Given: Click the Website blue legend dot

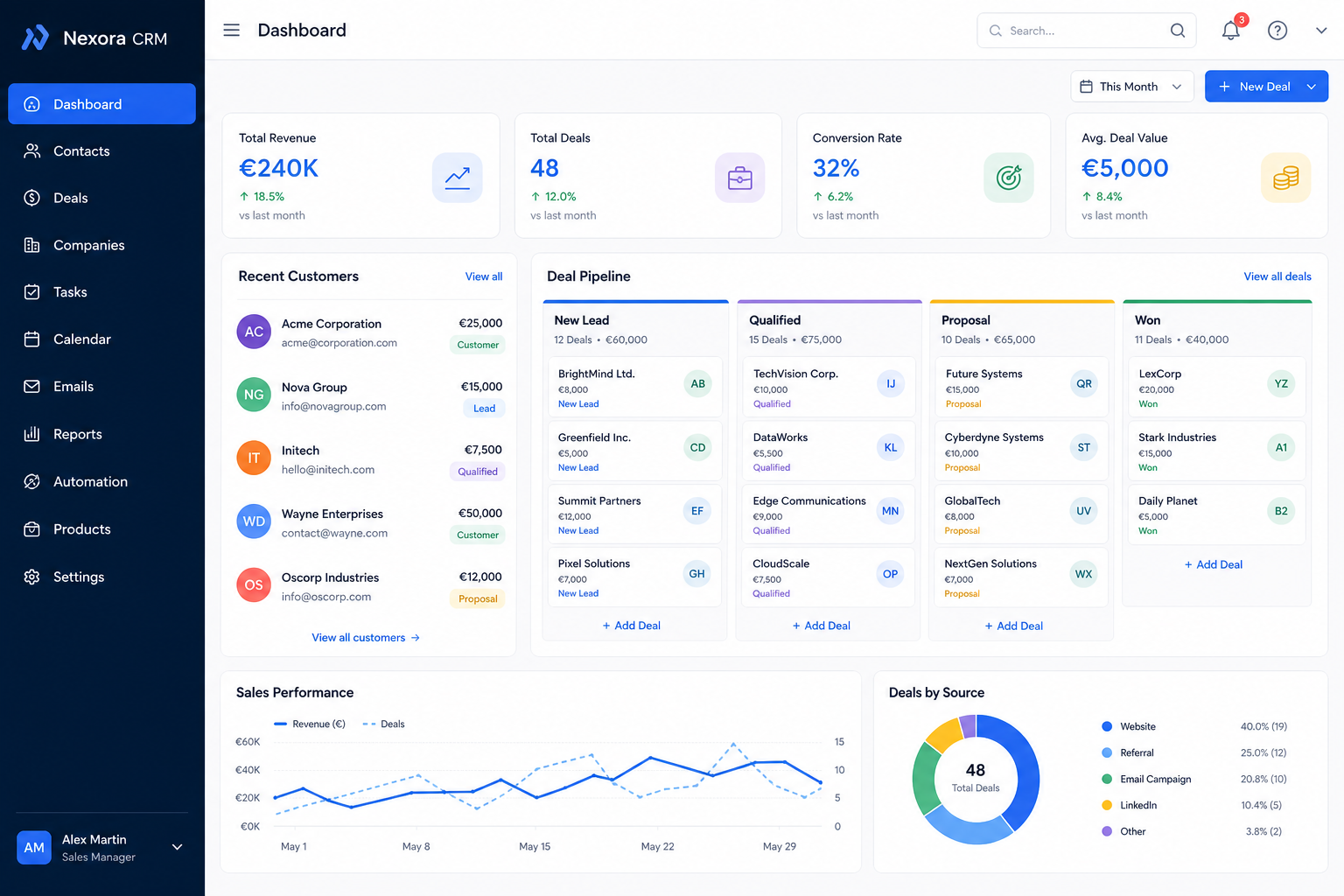Looking at the screenshot, I should click(x=1107, y=726).
